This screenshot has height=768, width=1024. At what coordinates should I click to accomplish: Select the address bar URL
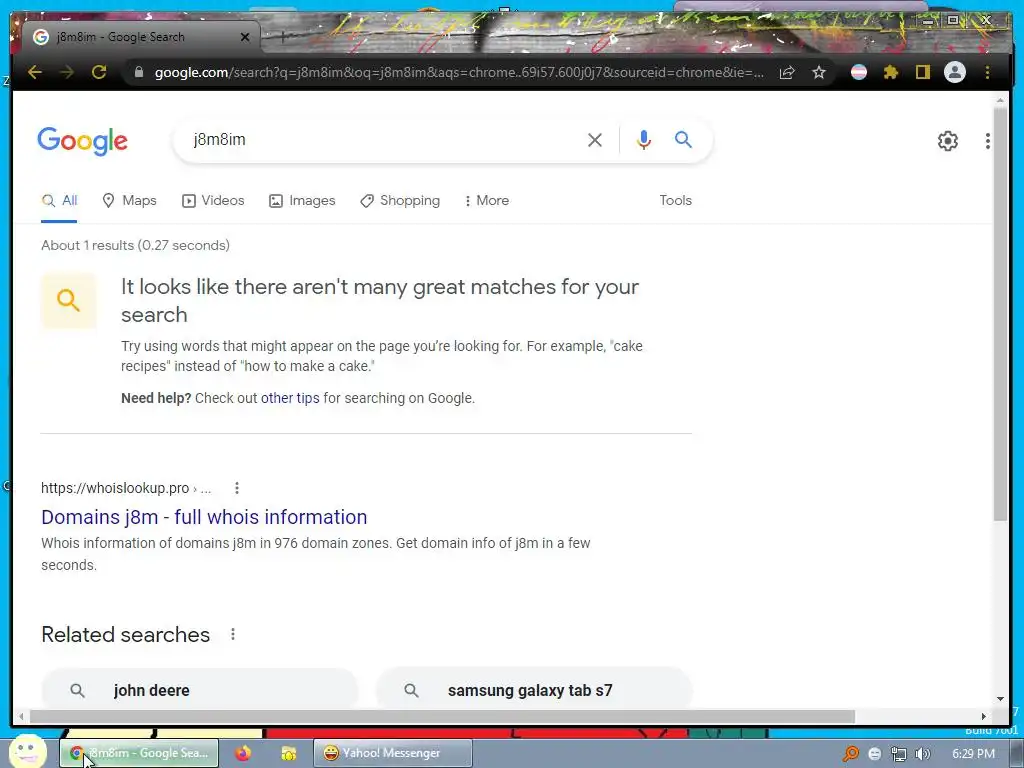point(459,72)
